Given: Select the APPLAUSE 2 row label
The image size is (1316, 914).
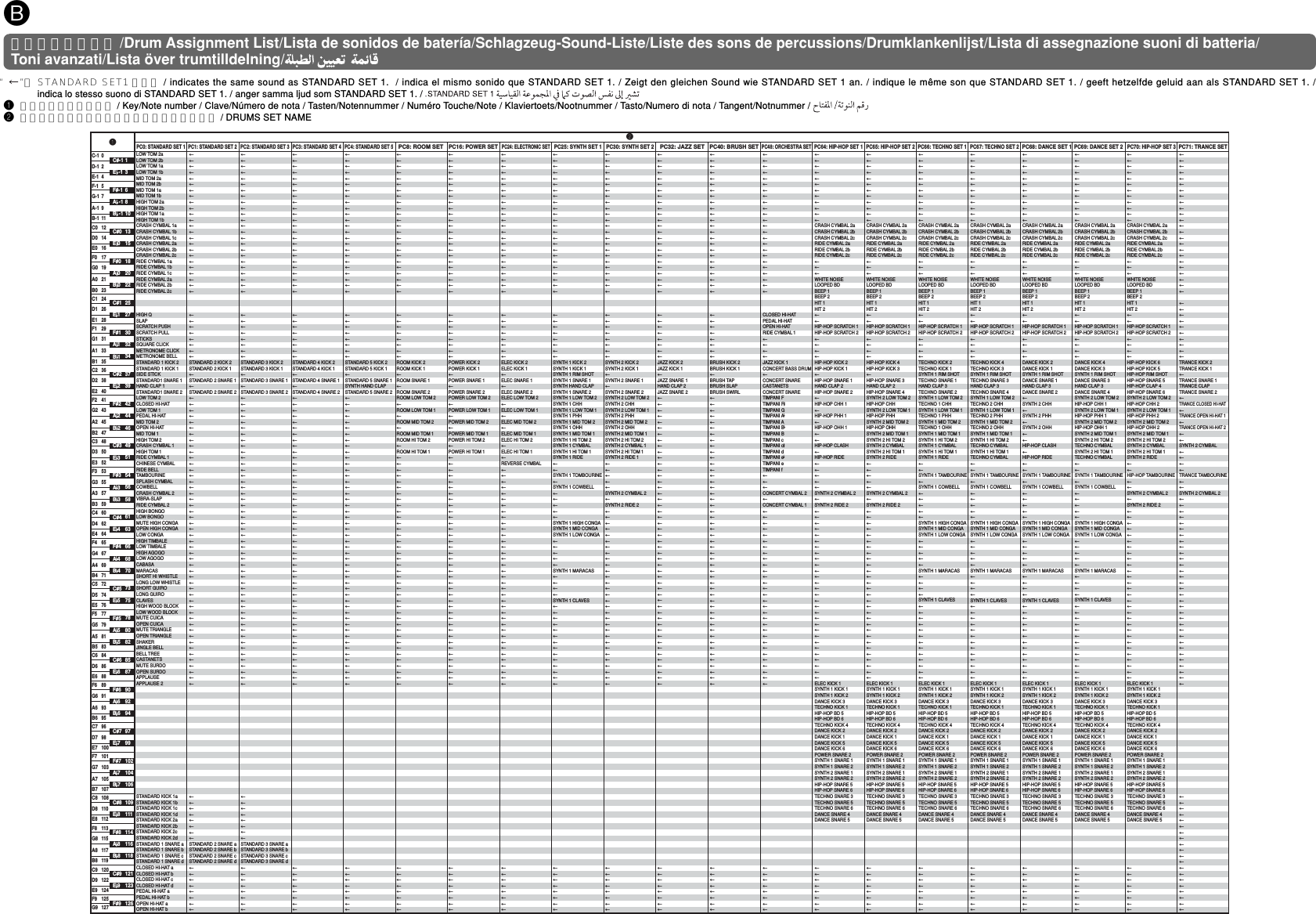Looking at the screenshot, I should (x=150, y=683).
